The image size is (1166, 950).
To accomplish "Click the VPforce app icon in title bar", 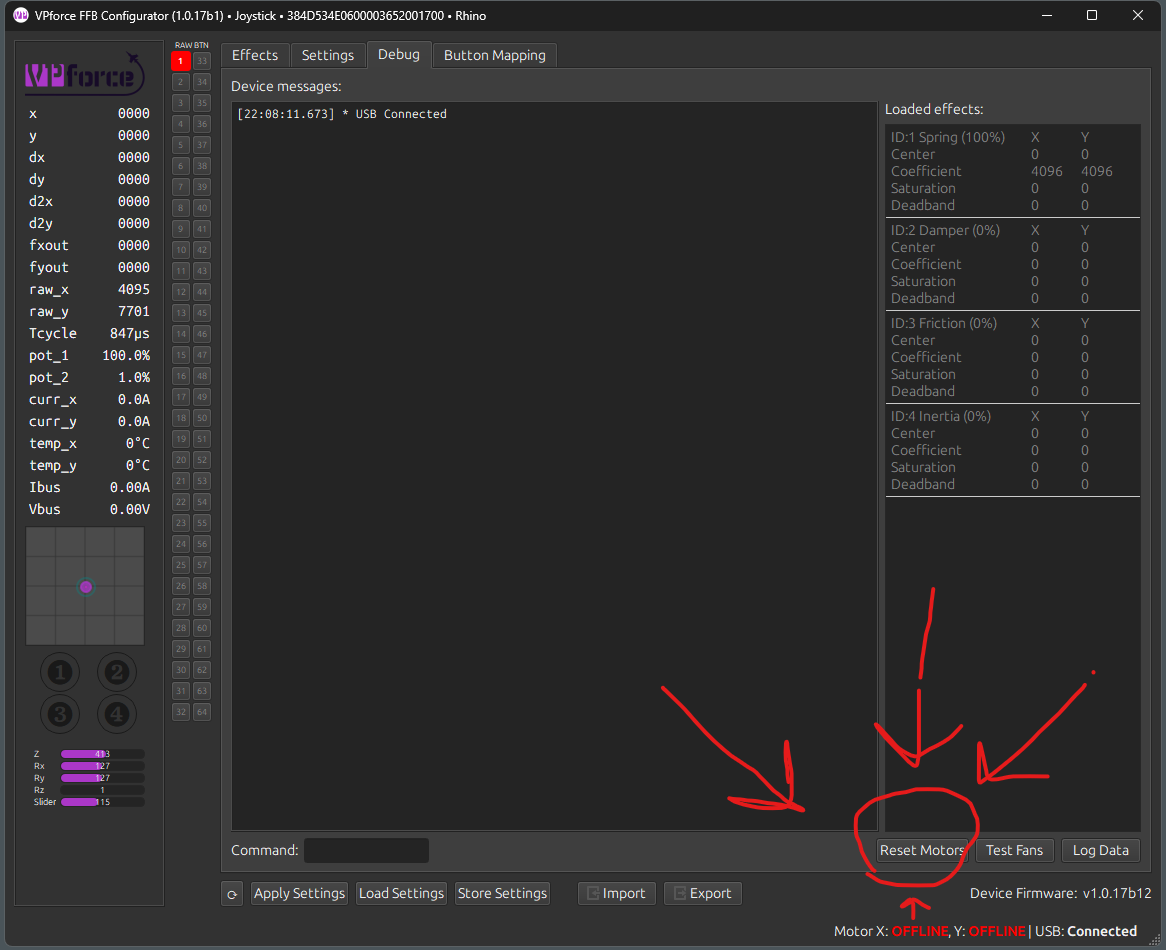I will coord(20,15).
